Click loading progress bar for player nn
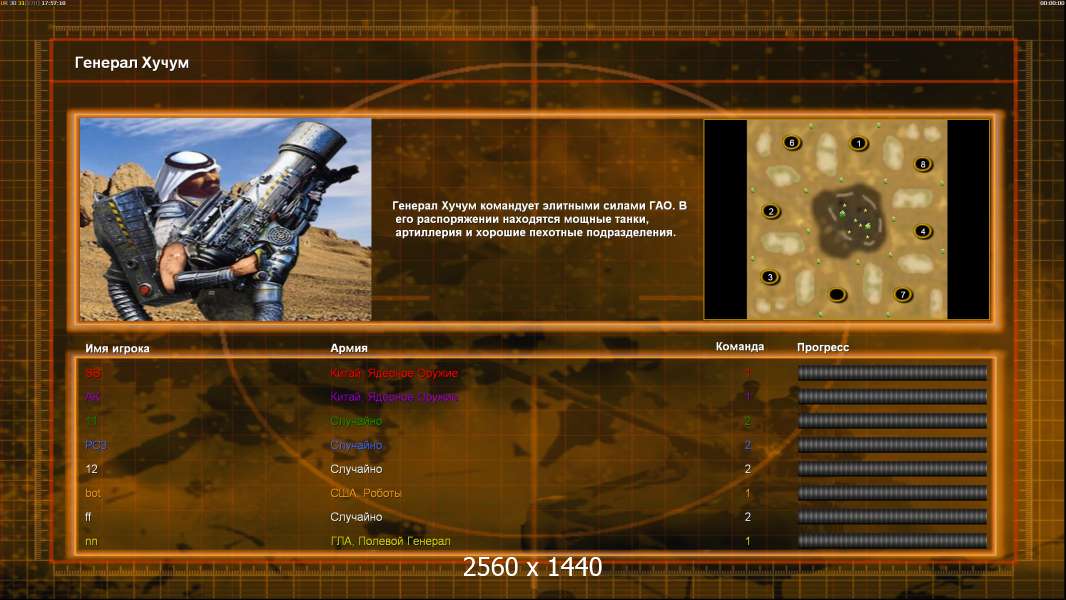Image resolution: width=1066 pixels, height=600 pixels. coord(893,542)
